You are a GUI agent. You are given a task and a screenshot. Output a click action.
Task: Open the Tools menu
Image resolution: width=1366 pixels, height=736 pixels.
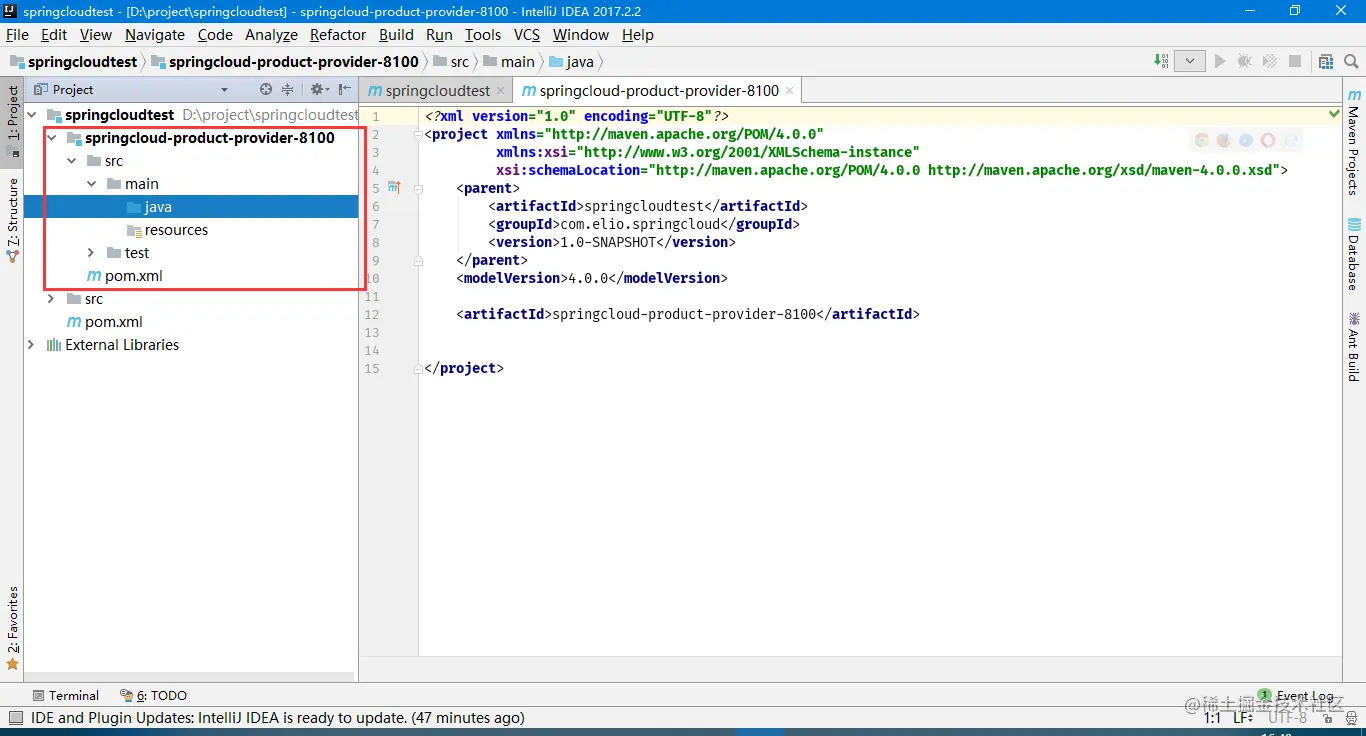(483, 34)
